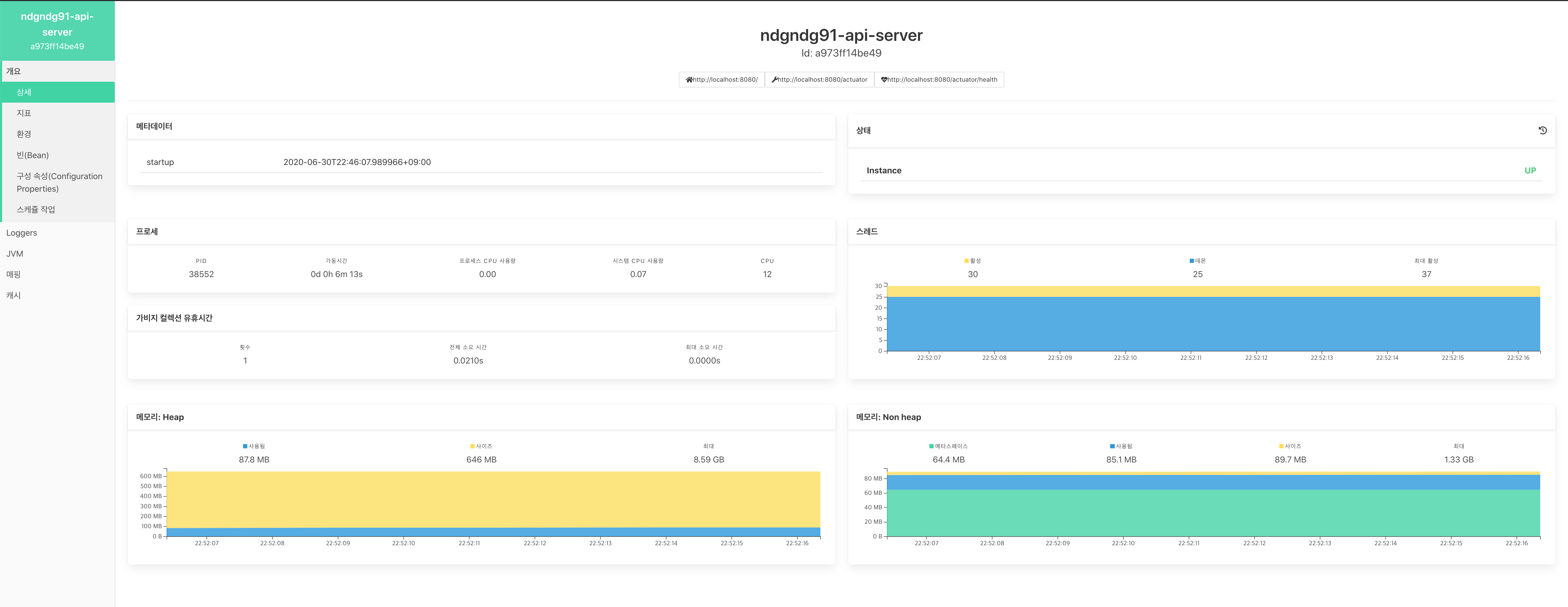This screenshot has width=1568, height=607.
Task: Click the green 메타스페이스 legend swatch
Action: tap(931, 446)
